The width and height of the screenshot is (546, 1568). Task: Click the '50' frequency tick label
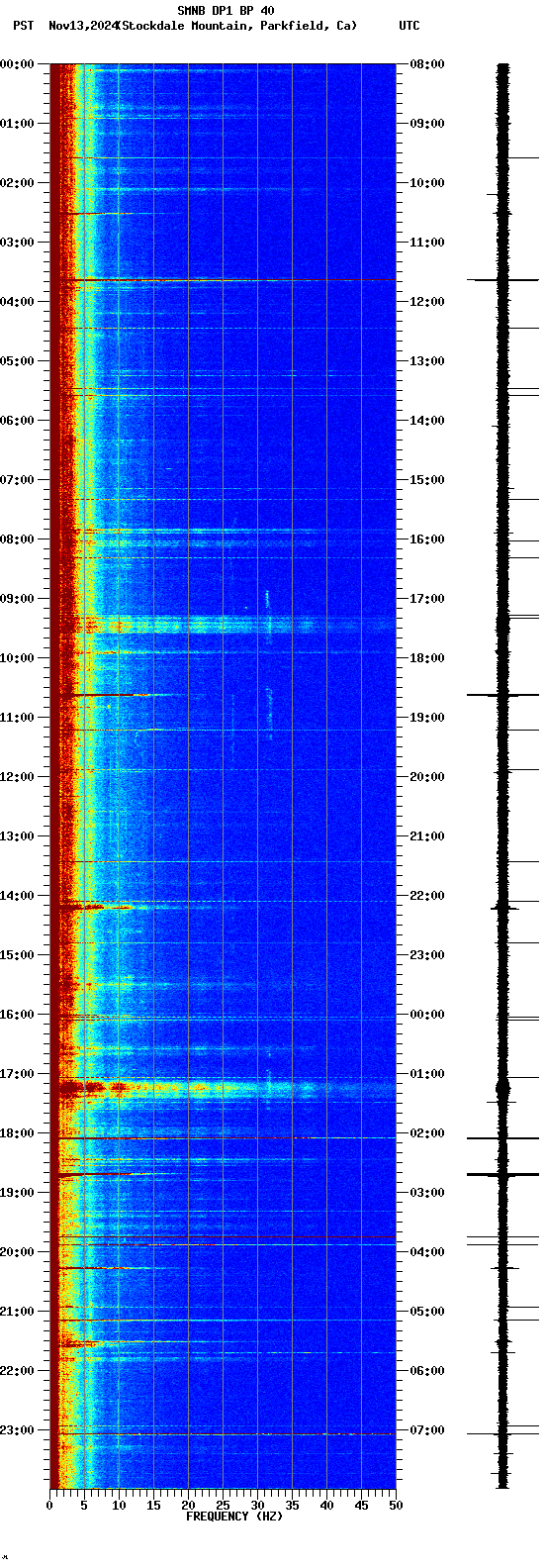tap(396, 1506)
